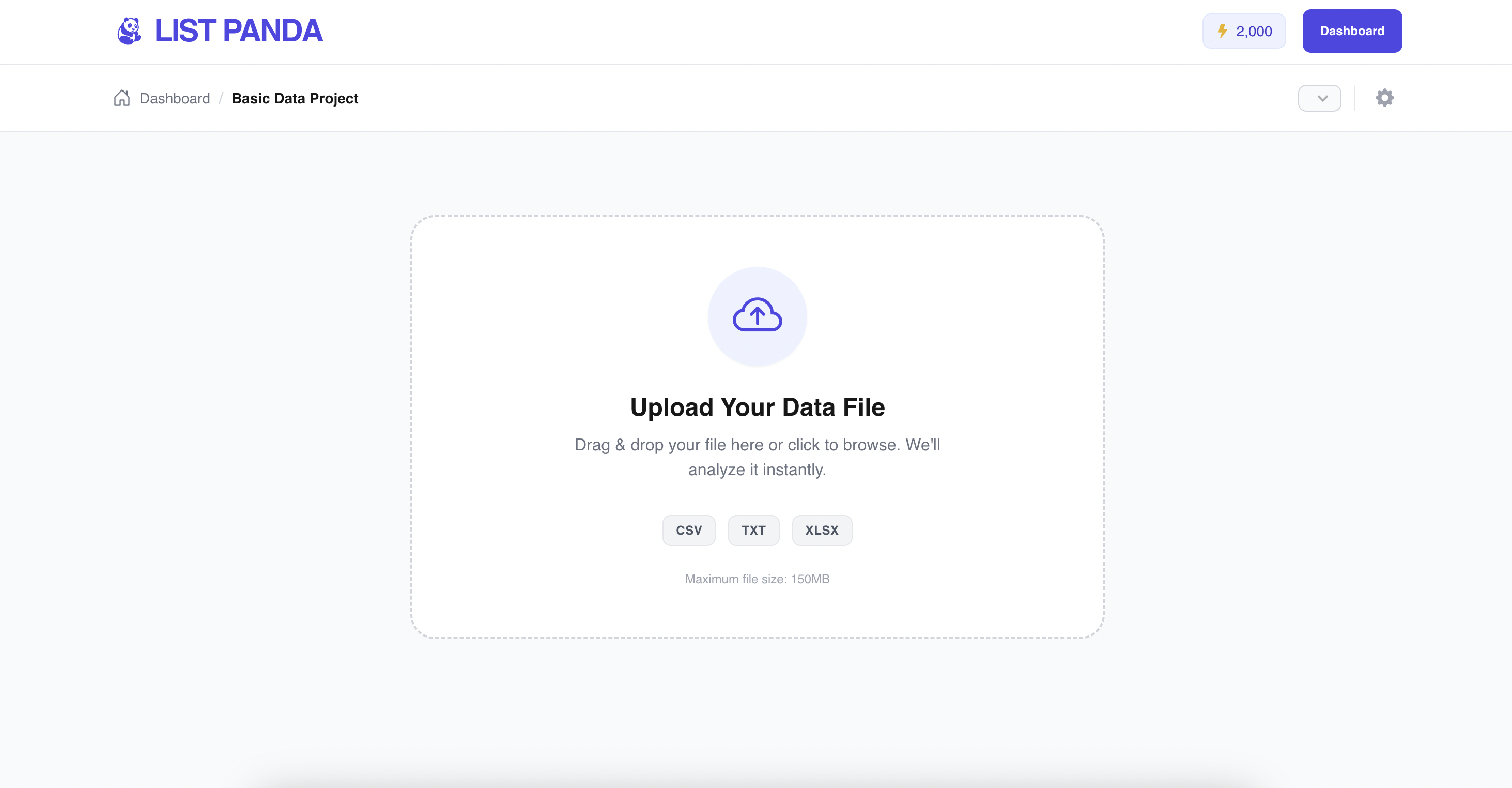The height and width of the screenshot is (788, 1512).
Task: Click the panda logo icon
Action: click(x=129, y=31)
